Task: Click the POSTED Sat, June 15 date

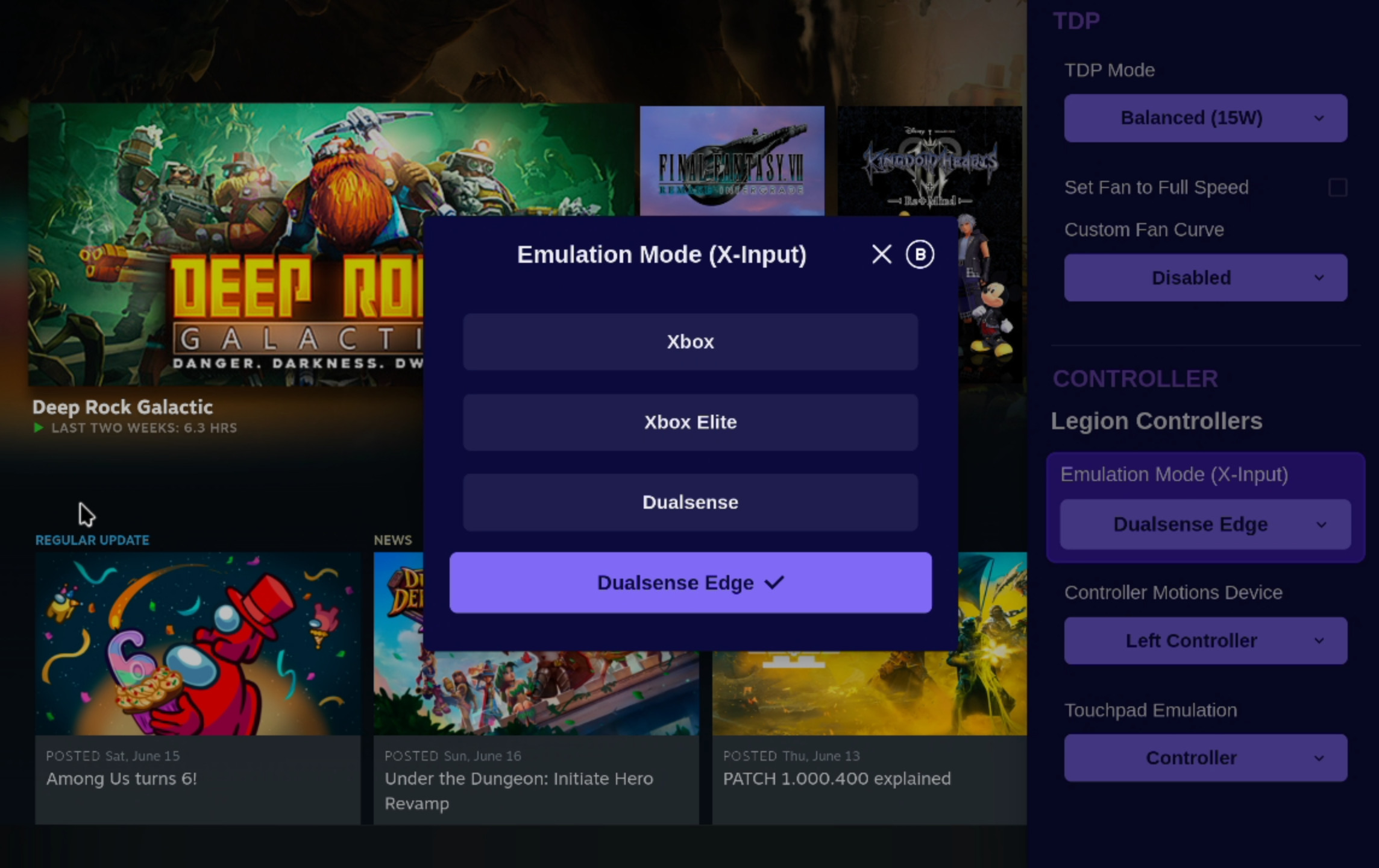Action: (x=113, y=756)
